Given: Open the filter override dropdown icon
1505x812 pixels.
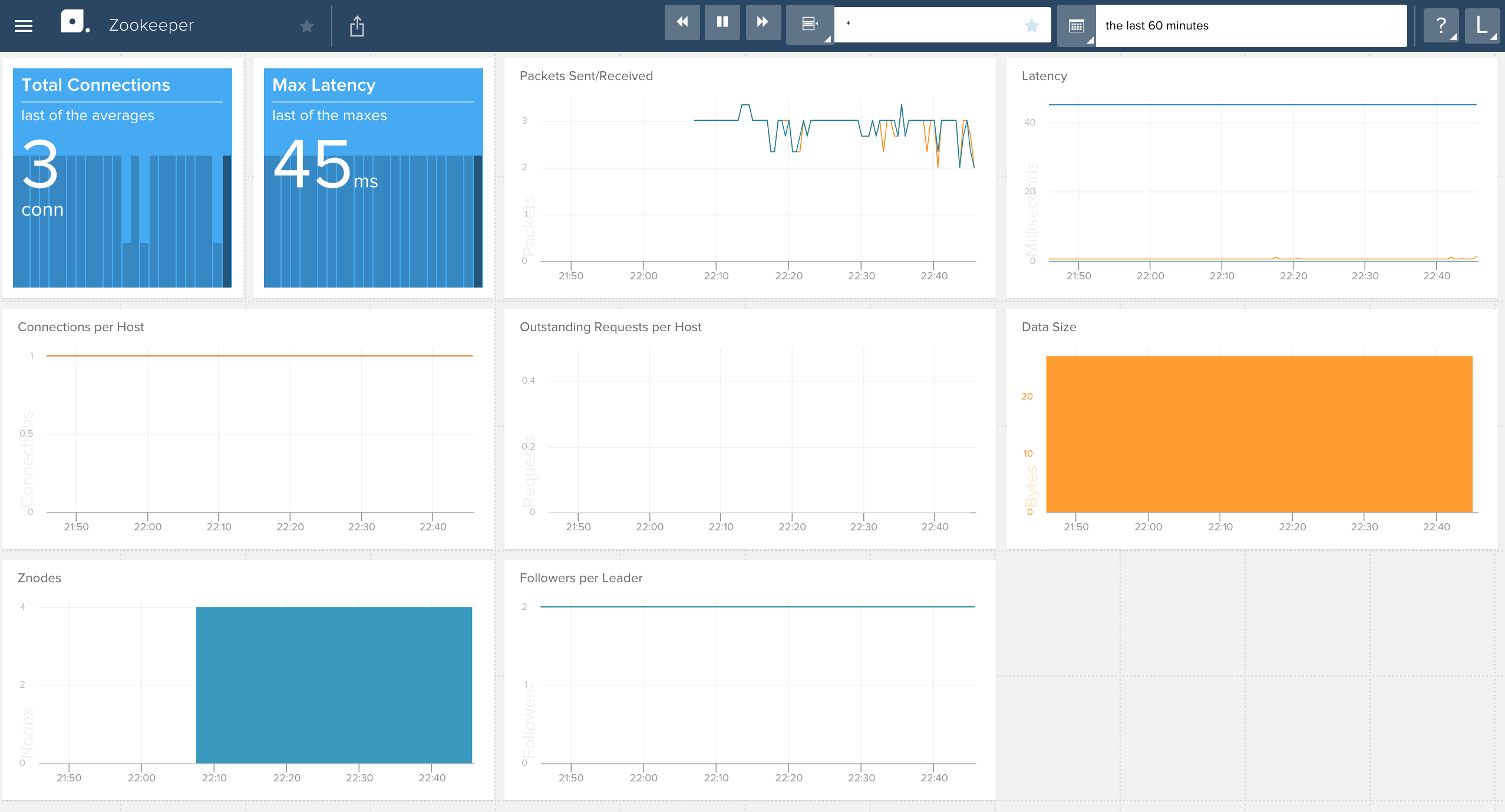Looking at the screenshot, I should (x=810, y=25).
